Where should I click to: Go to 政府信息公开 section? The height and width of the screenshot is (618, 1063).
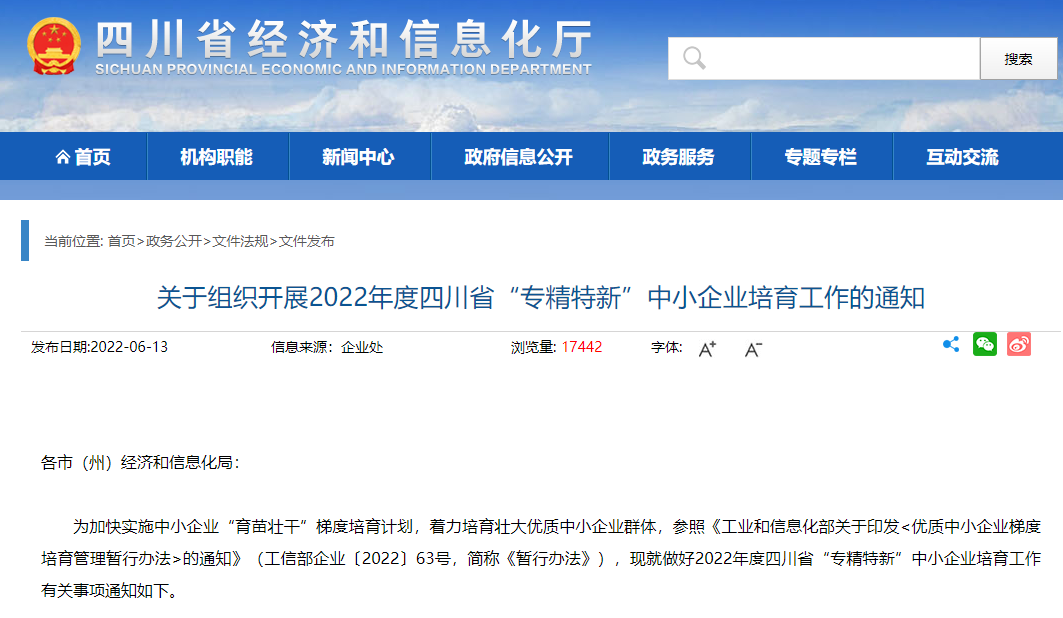pyautogui.click(x=518, y=157)
